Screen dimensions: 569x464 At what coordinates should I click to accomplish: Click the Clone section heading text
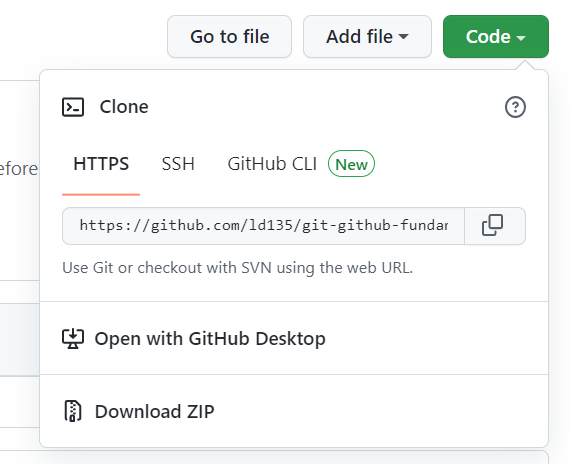124,107
